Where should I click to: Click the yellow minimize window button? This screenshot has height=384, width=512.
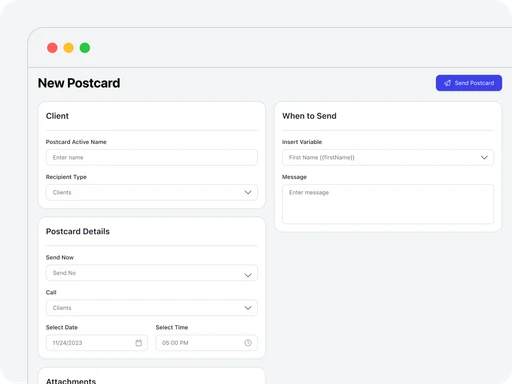tap(69, 48)
